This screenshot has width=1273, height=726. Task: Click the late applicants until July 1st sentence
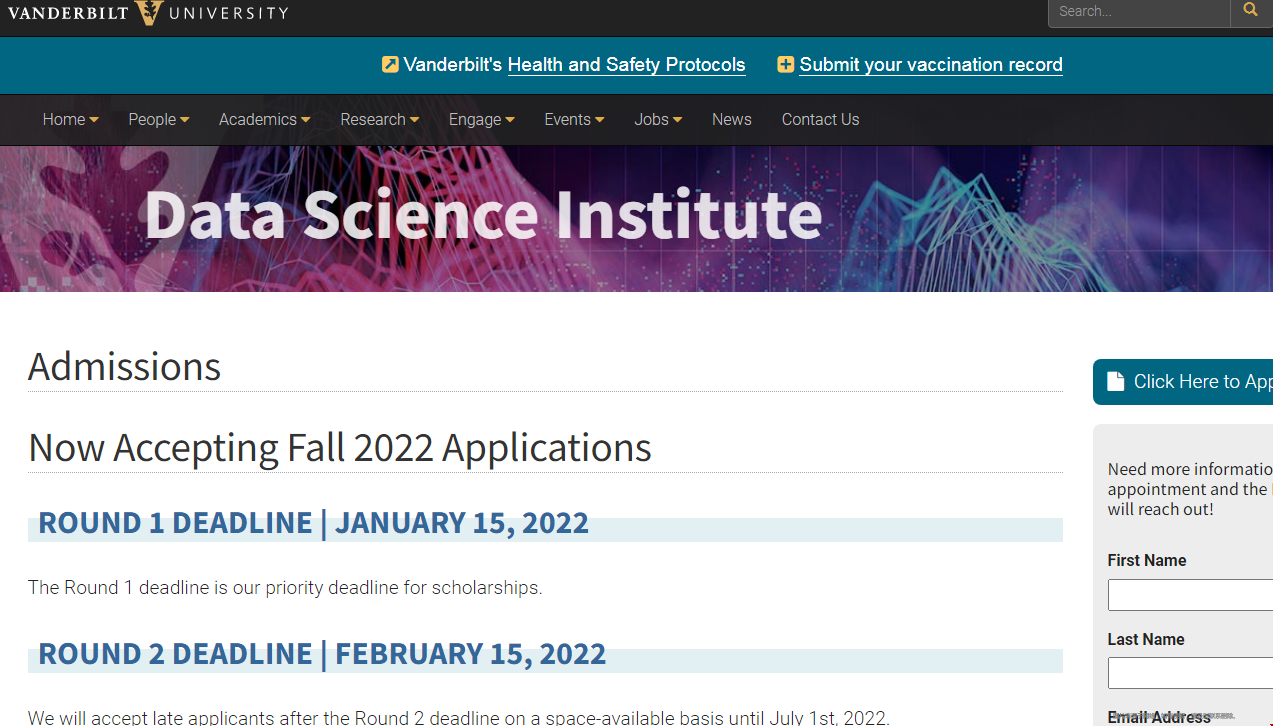[458, 717]
